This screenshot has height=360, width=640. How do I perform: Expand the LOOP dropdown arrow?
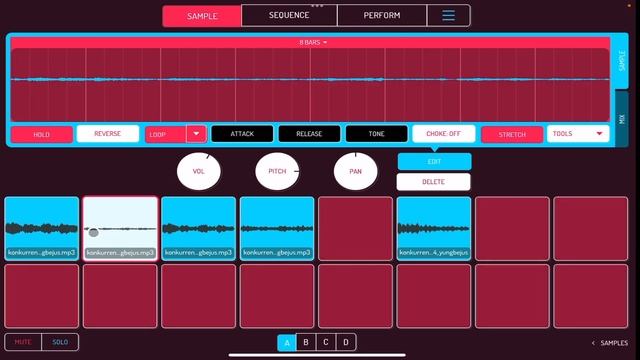point(196,134)
